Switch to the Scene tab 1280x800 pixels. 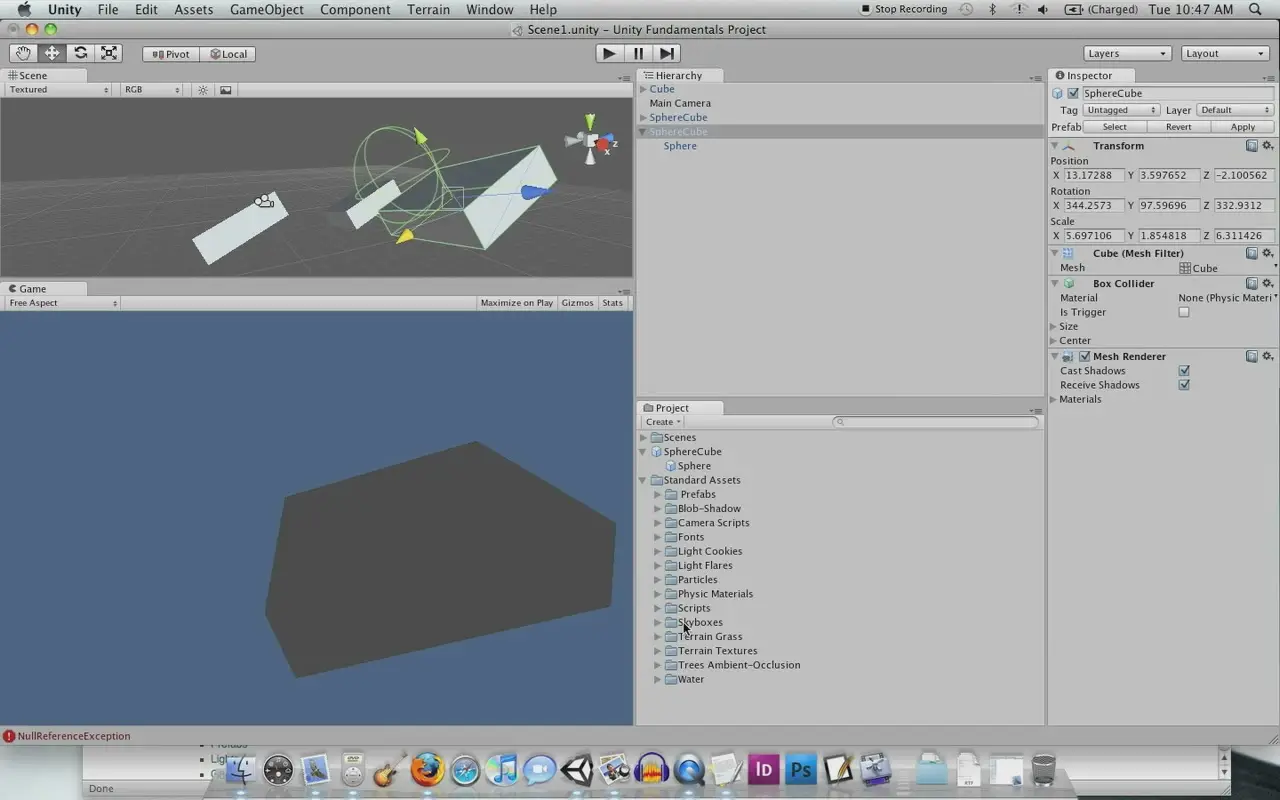pyautogui.click(x=43, y=75)
